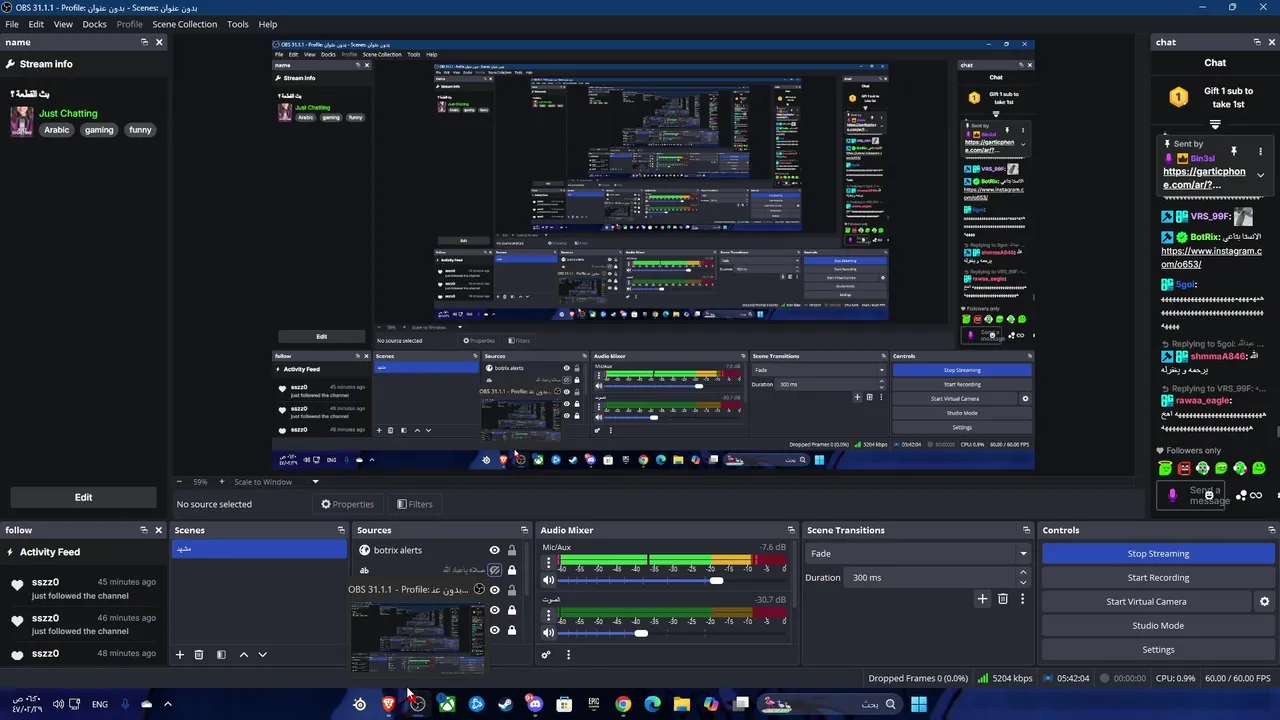Show hidden system tray icons chevron
Viewport: 1280px width, 720px height.
tap(168, 704)
